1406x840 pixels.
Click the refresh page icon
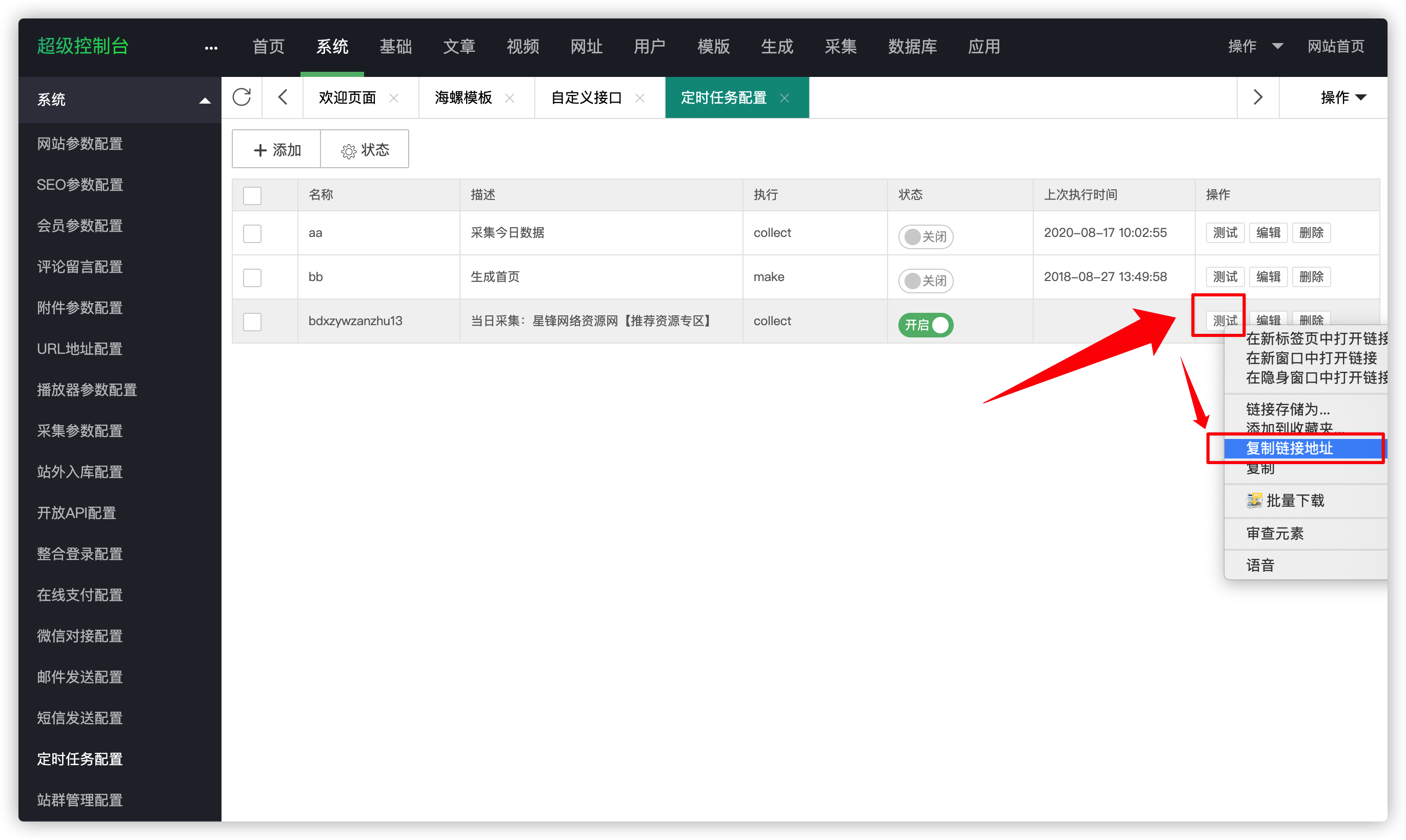tap(242, 97)
